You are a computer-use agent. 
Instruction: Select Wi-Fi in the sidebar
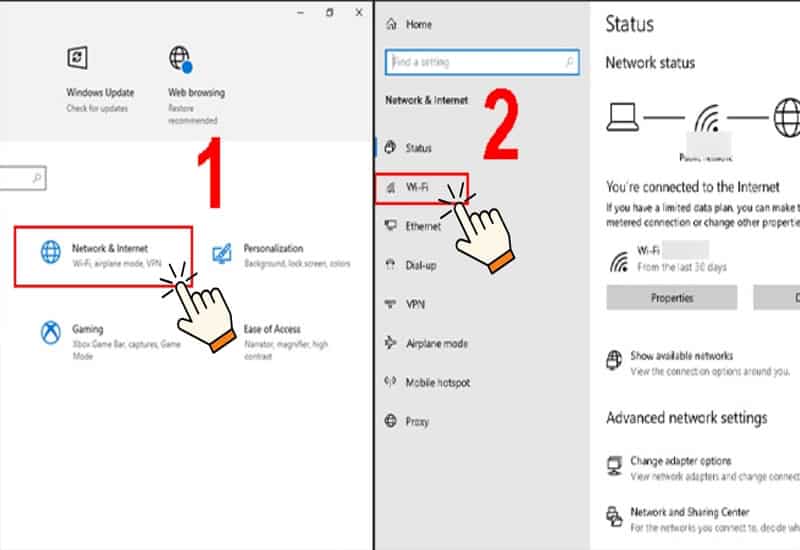(x=418, y=187)
